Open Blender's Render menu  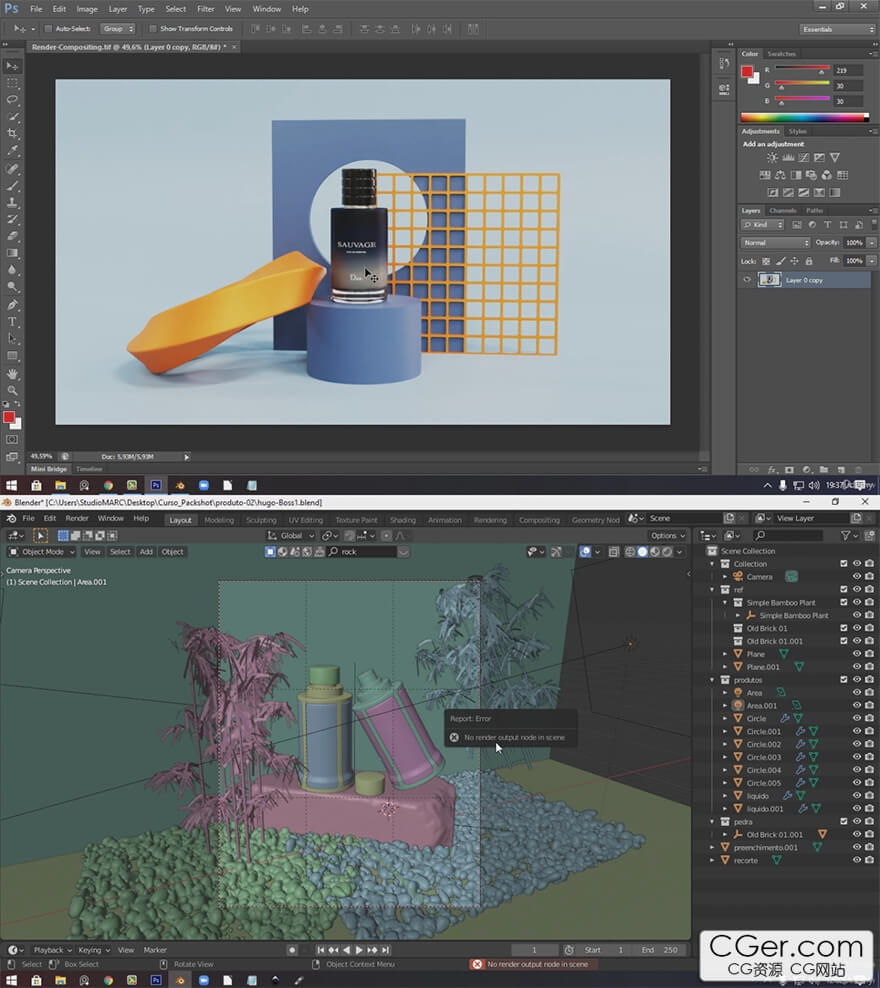click(x=77, y=518)
